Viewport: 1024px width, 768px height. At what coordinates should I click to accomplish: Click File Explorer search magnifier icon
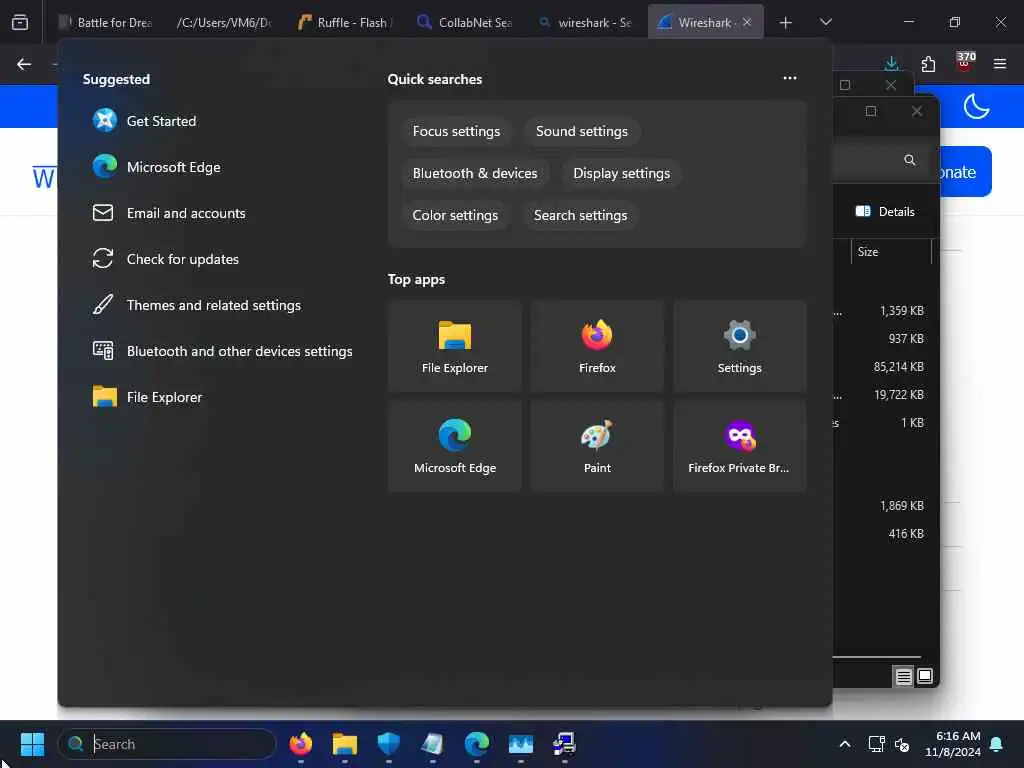(x=909, y=160)
